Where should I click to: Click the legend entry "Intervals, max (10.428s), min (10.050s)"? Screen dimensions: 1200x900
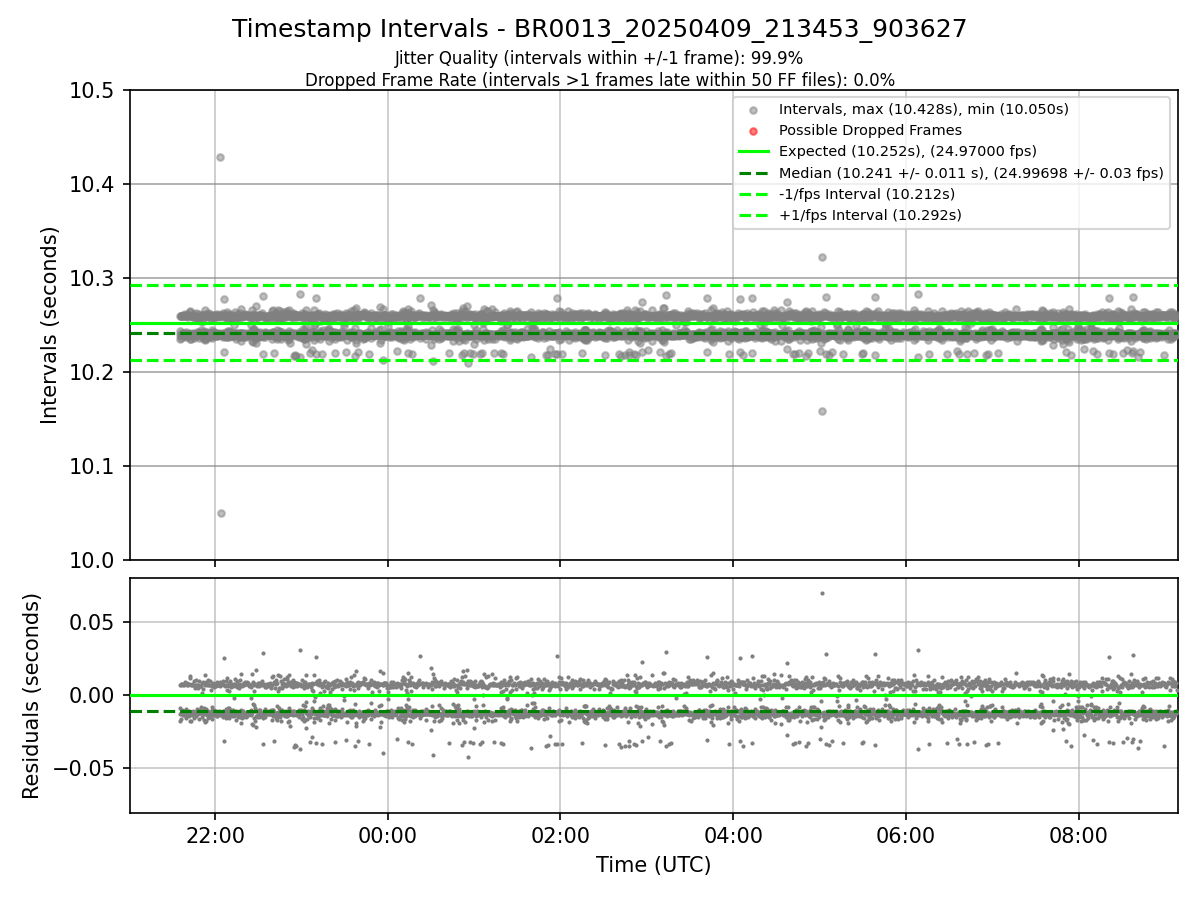click(x=924, y=109)
